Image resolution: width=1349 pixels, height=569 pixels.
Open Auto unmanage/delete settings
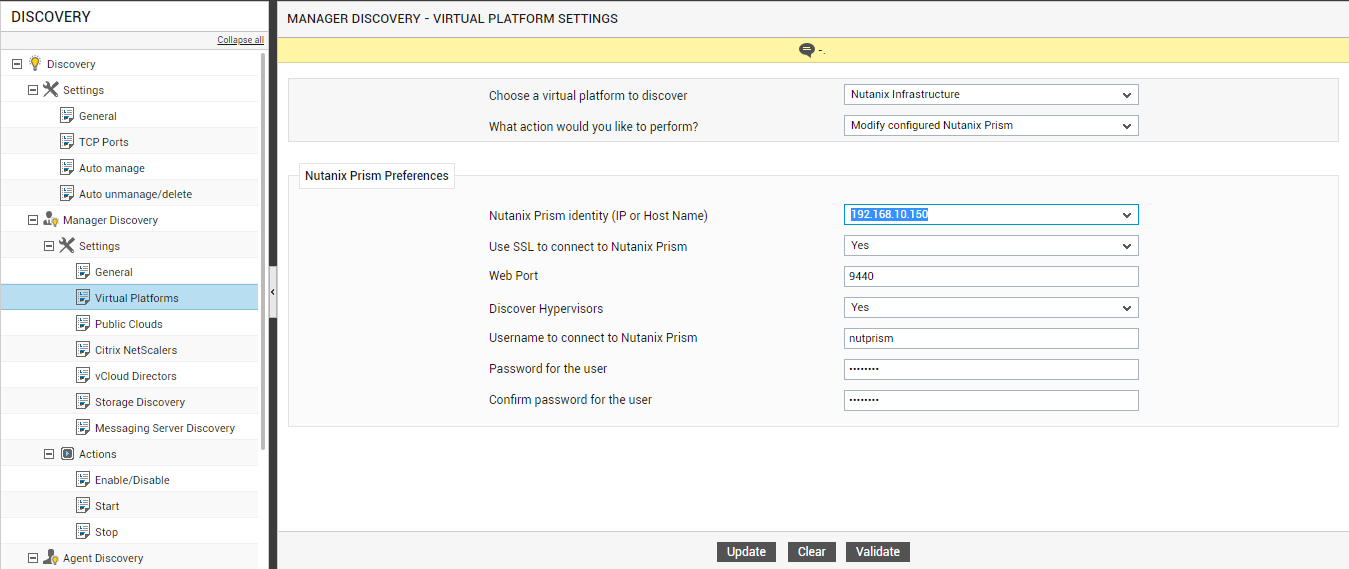point(136,193)
